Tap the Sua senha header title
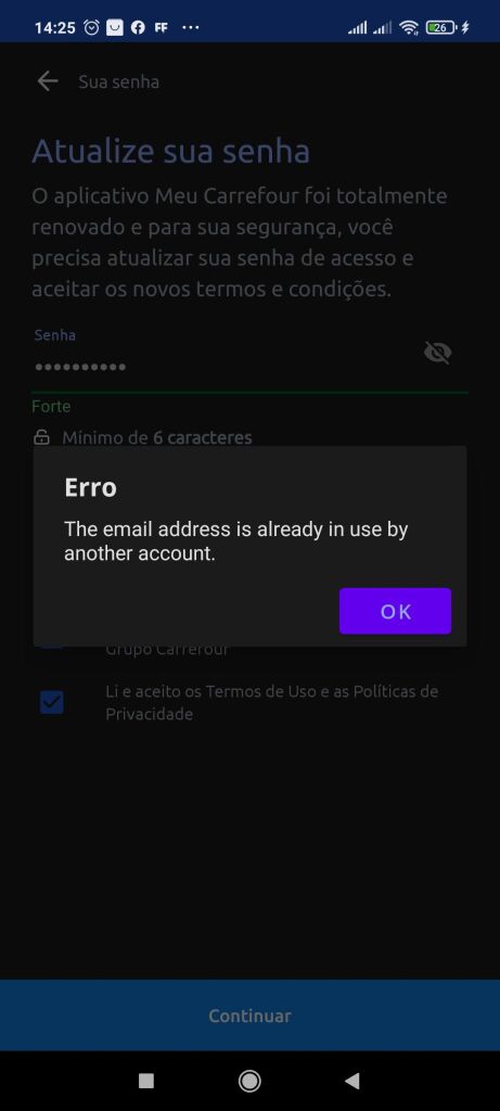 click(x=119, y=81)
